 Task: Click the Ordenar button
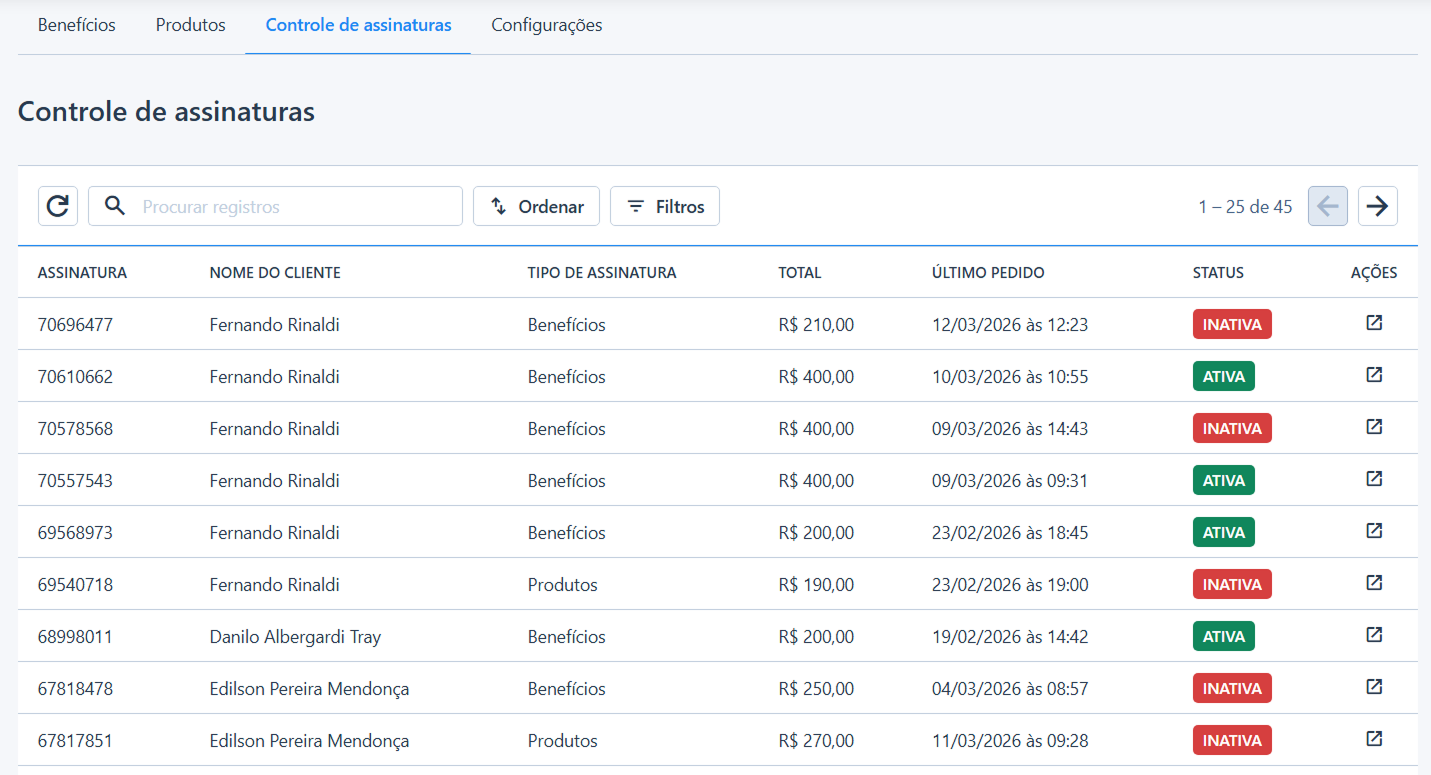click(536, 206)
